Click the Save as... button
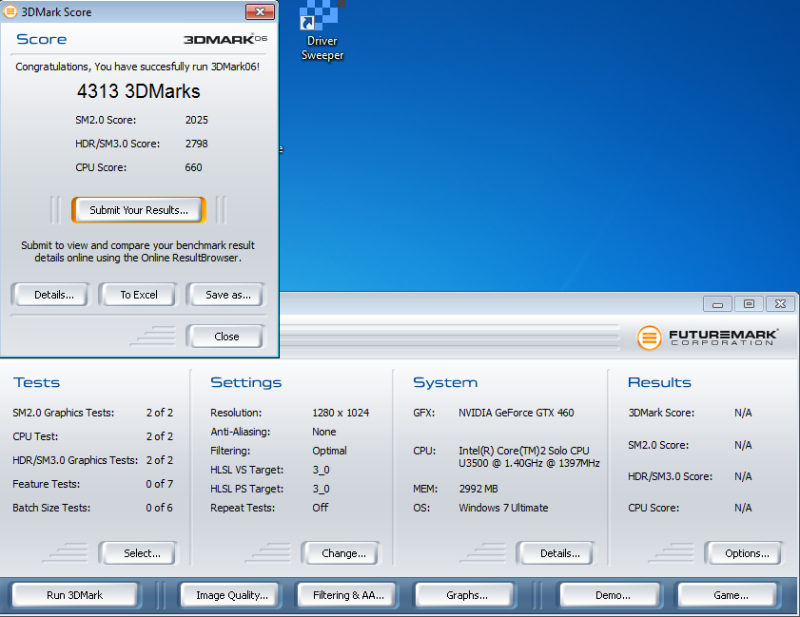The height and width of the screenshot is (617, 800). click(x=228, y=294)
